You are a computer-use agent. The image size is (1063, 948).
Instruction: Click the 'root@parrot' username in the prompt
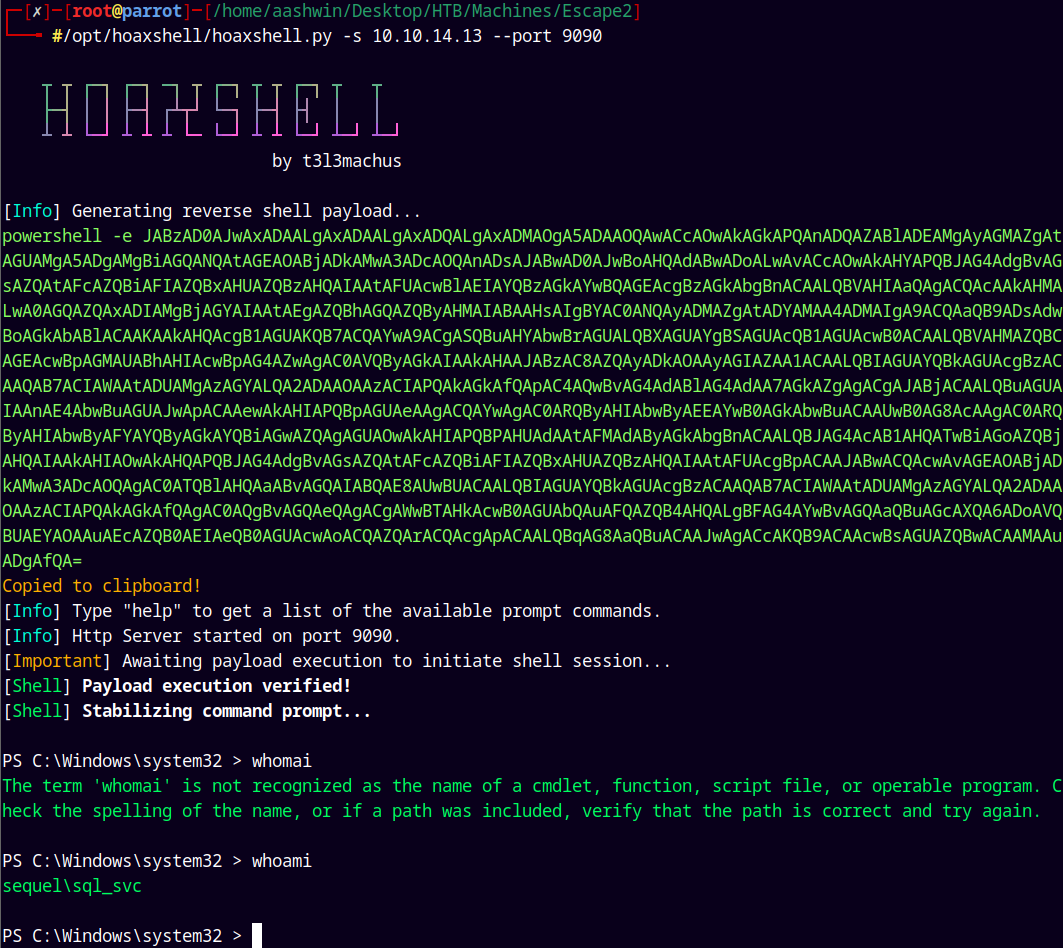127,12
